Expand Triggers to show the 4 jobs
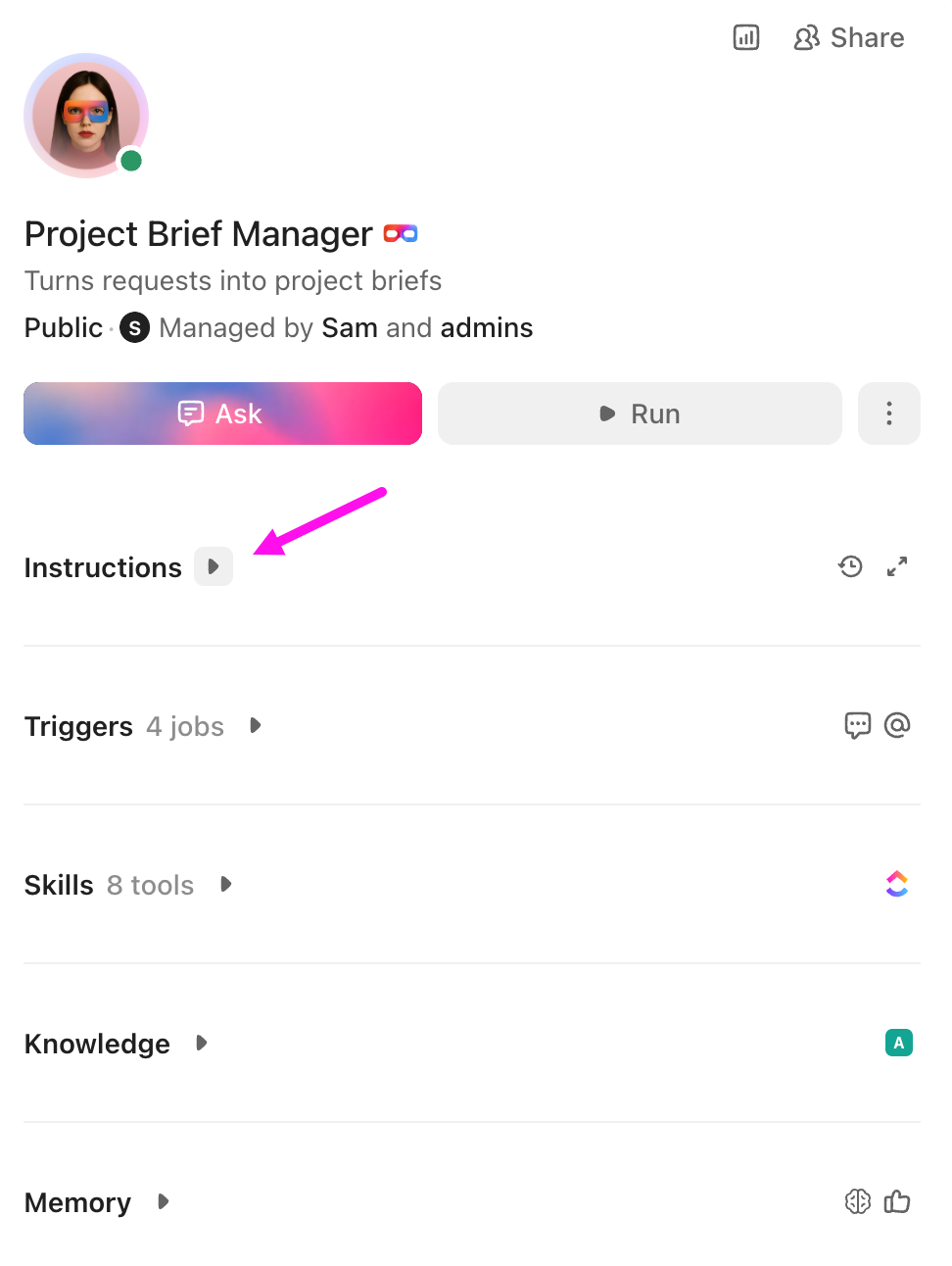 tap(255, 725)
